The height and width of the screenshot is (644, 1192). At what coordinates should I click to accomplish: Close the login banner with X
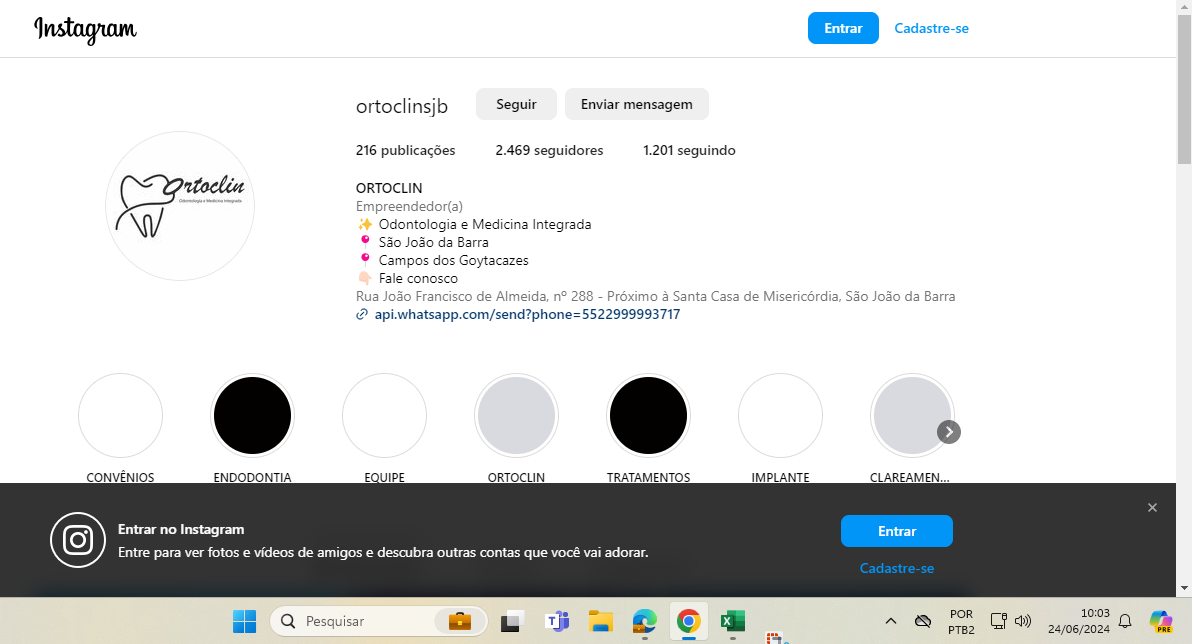[x=1152, y=507]
